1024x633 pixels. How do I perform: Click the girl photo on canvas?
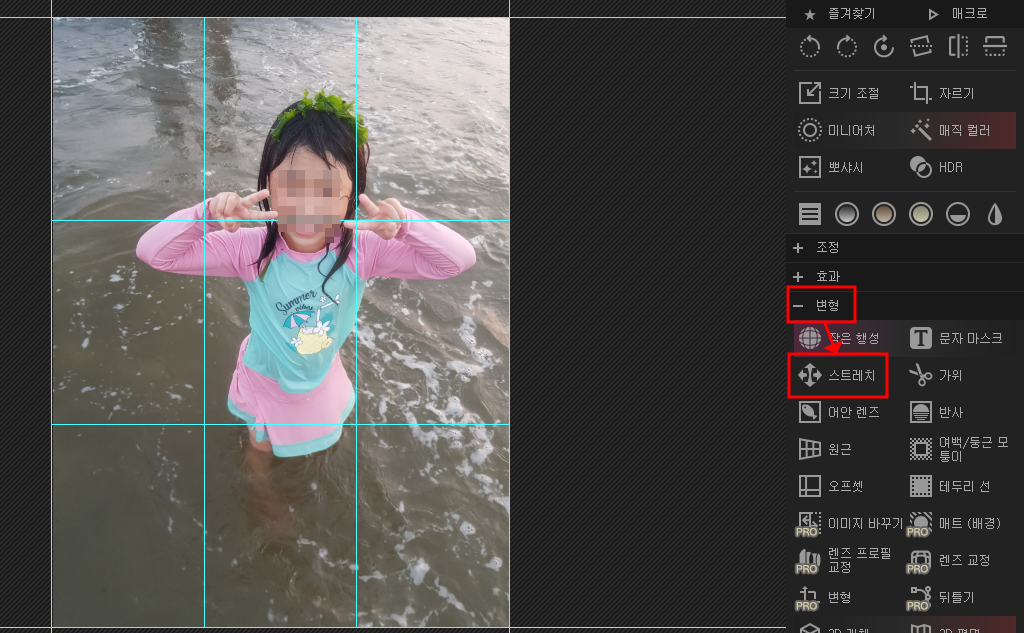pos(281,322)
